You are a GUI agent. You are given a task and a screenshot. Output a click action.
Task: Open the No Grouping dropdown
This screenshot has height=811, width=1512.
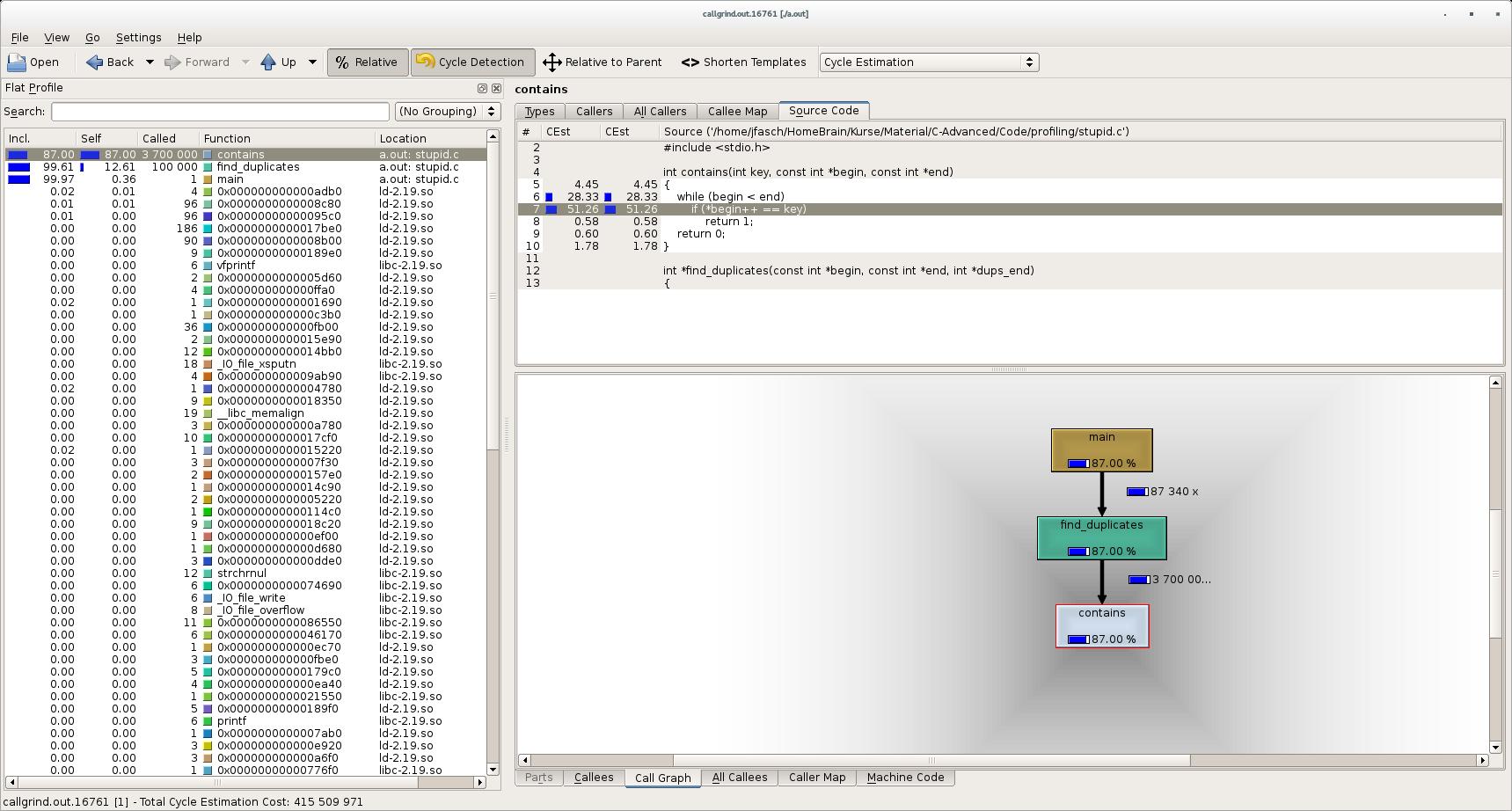click(447, 112)
